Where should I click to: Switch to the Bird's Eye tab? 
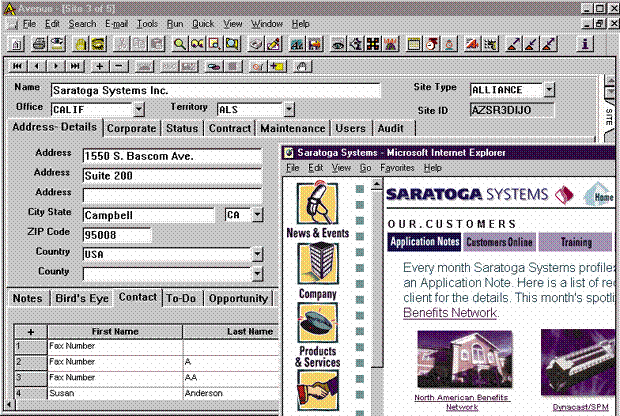click(x=82, y=298)
